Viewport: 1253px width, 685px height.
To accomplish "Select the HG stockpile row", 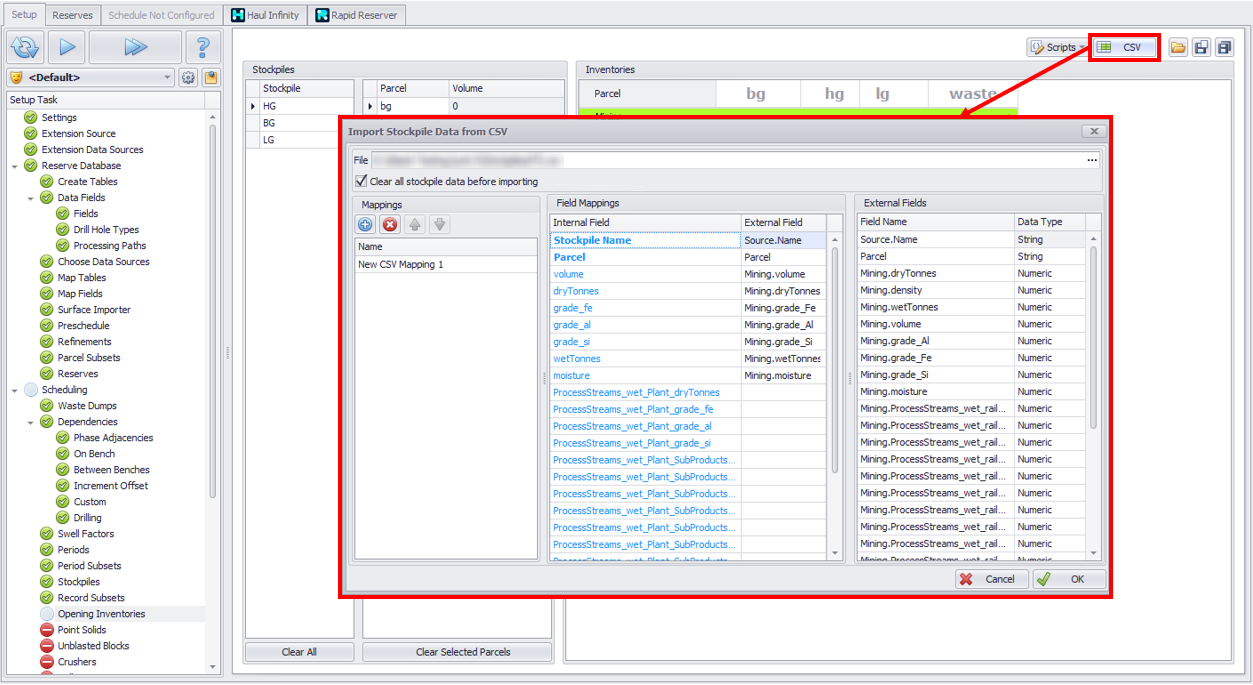I will click(306, 106).
